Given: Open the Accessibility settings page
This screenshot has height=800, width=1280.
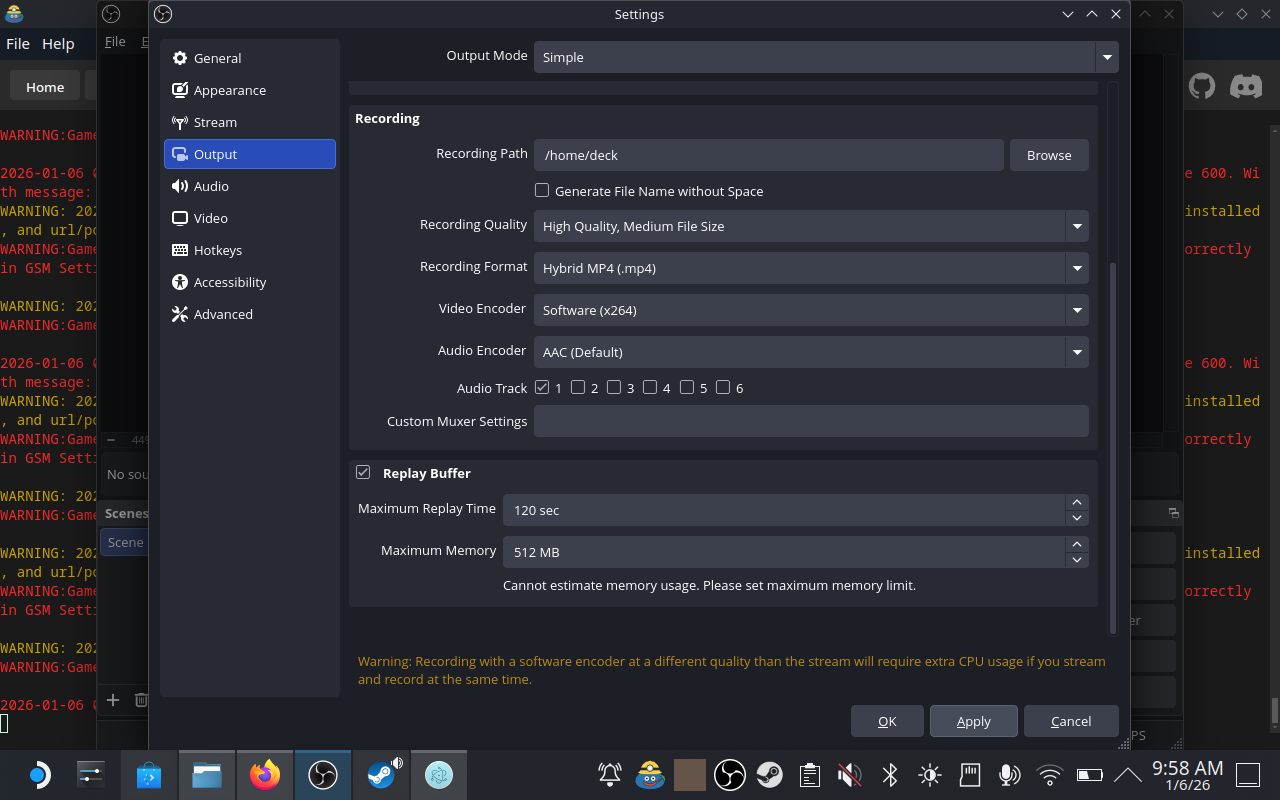Looking at the screenshot, I should coord(228,282).
